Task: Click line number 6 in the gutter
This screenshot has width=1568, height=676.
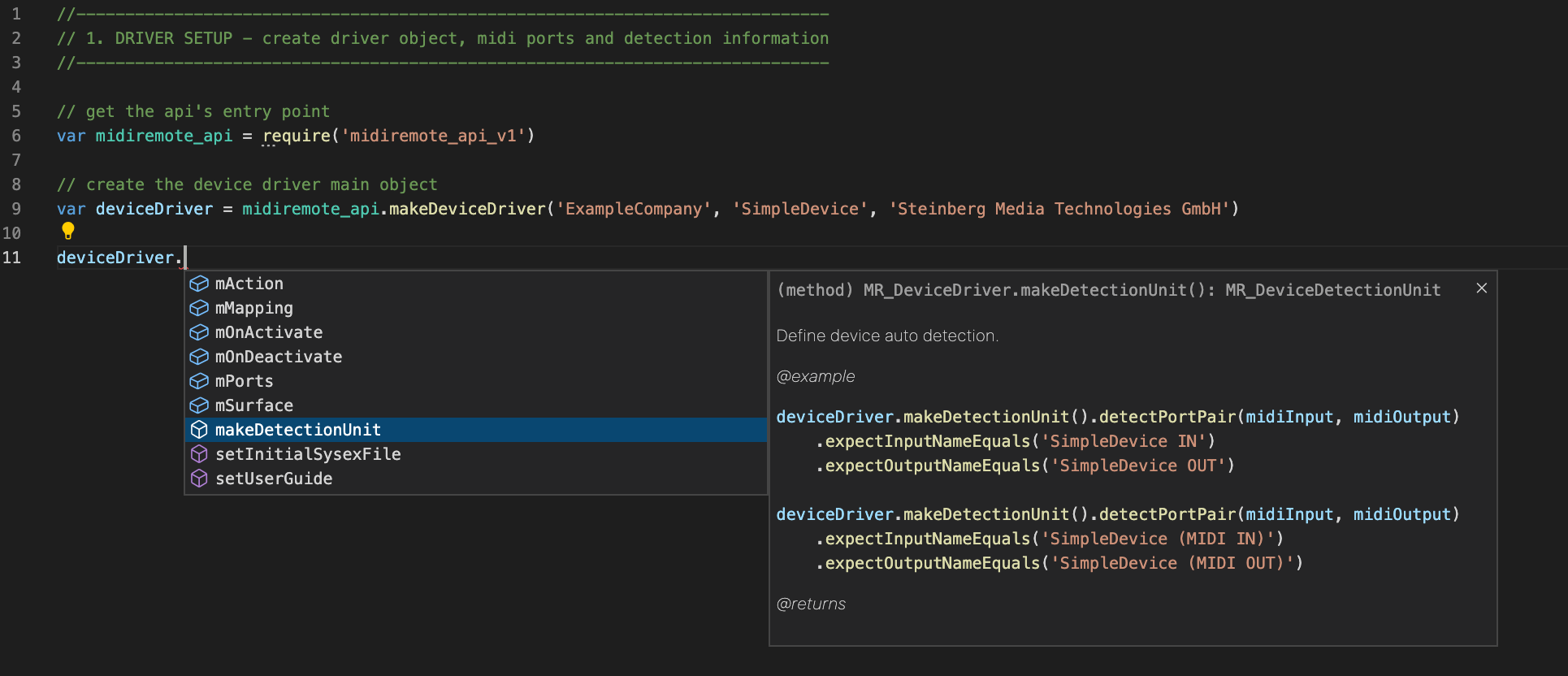Action: click(16, 136)
